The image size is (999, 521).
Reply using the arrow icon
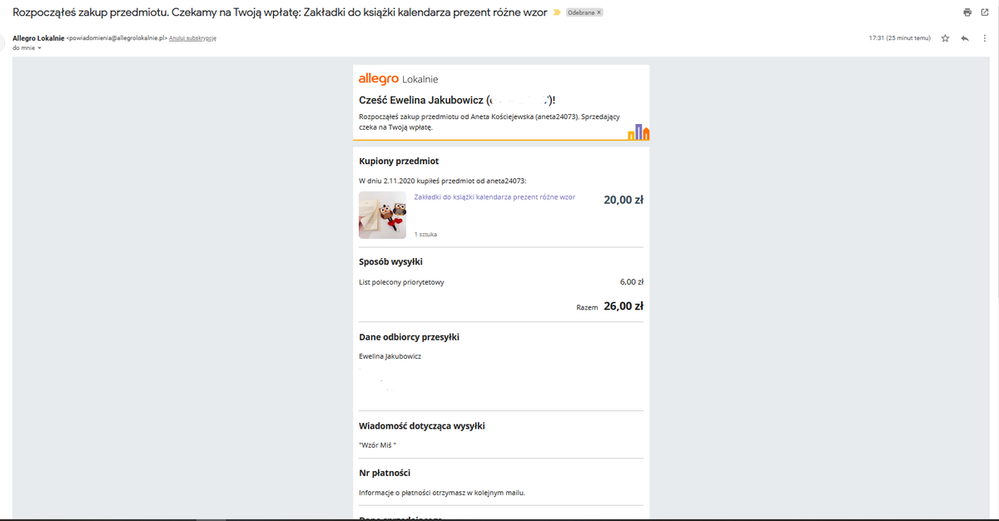pyautogui.click(x=965, y=38)
